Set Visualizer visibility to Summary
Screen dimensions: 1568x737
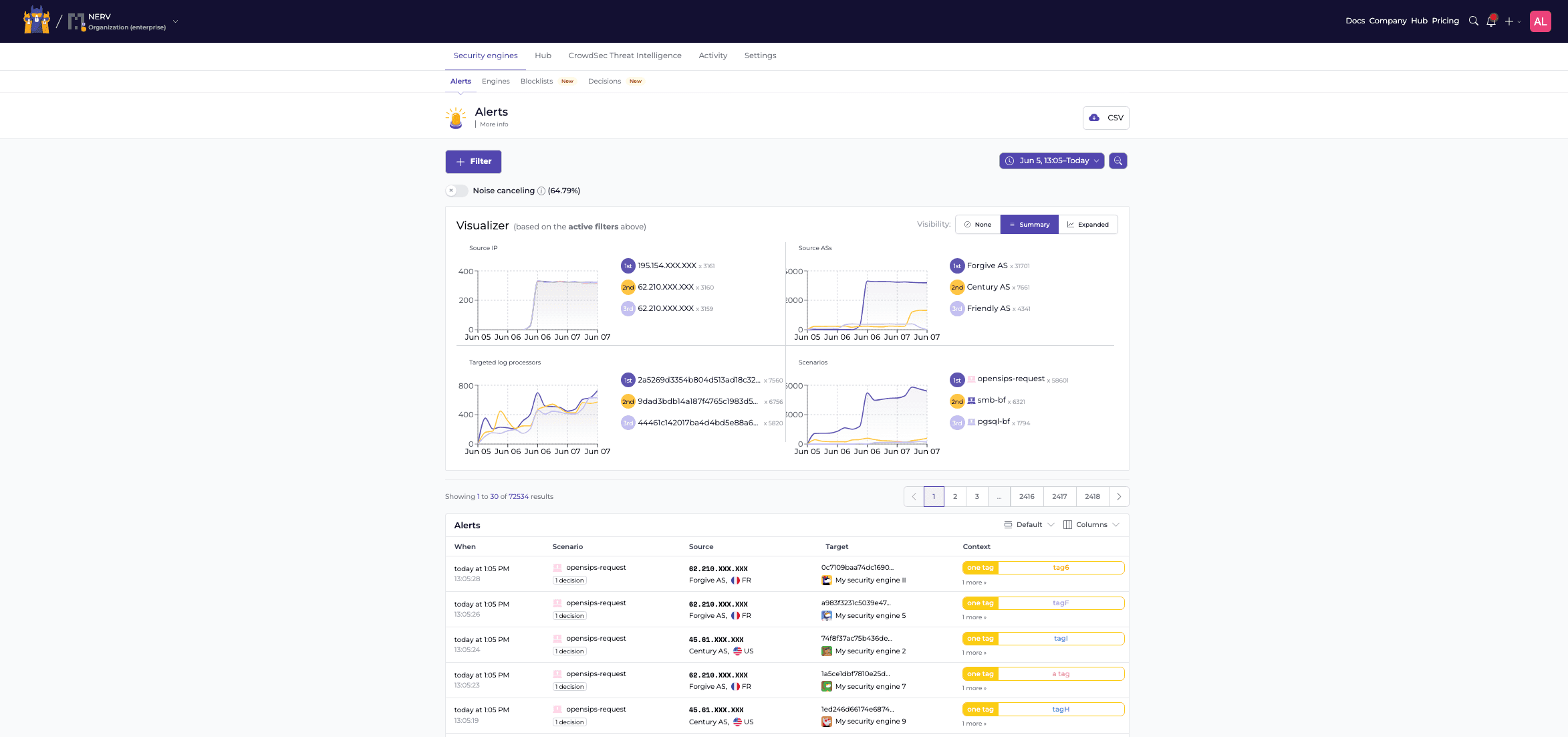click(1029, 225)
